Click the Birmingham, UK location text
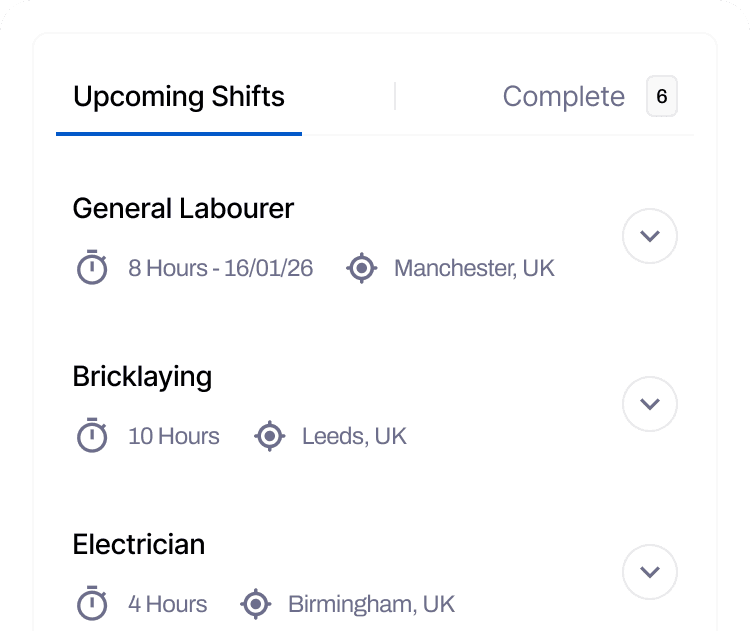 point(371,604)
